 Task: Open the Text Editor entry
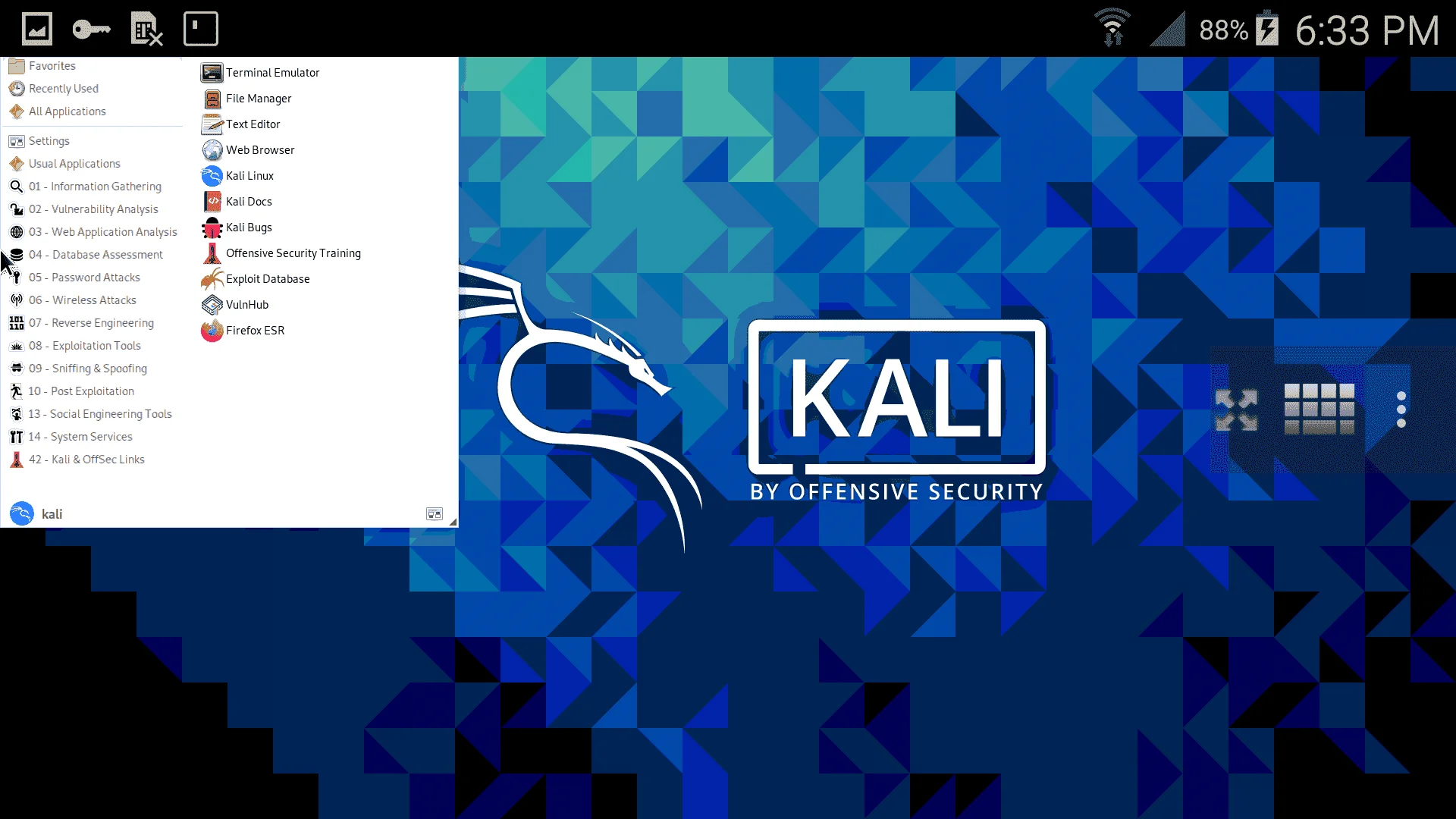[x=240, y=124]
